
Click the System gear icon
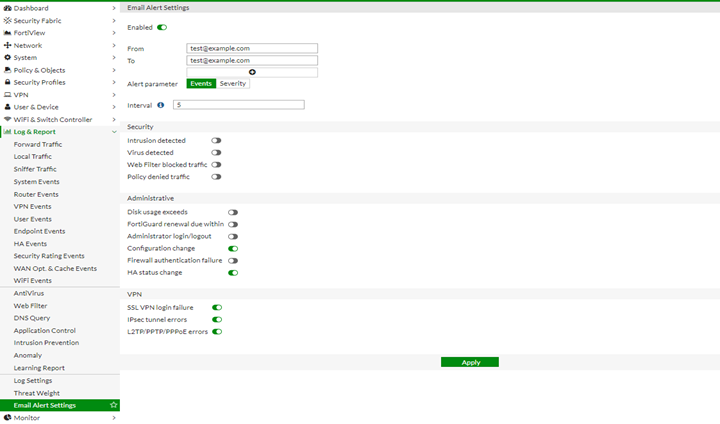[x=8, y=57]
